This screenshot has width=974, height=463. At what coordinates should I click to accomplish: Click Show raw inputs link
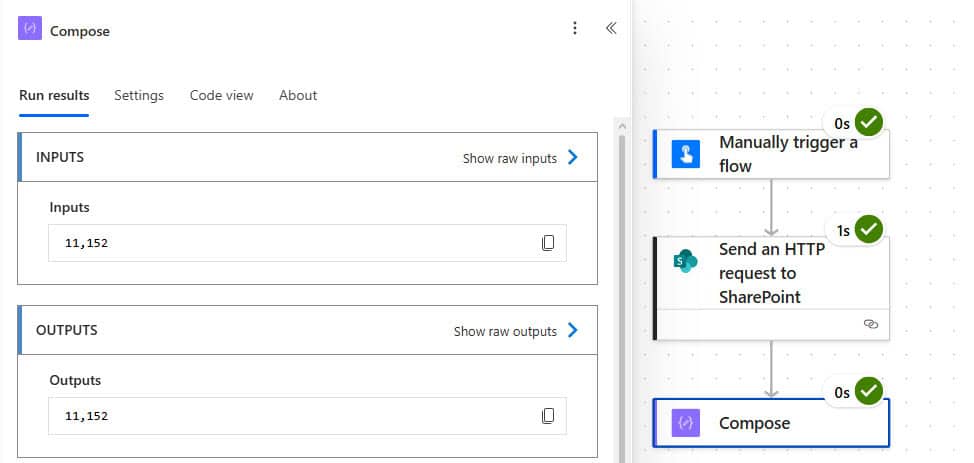point(510,158)
